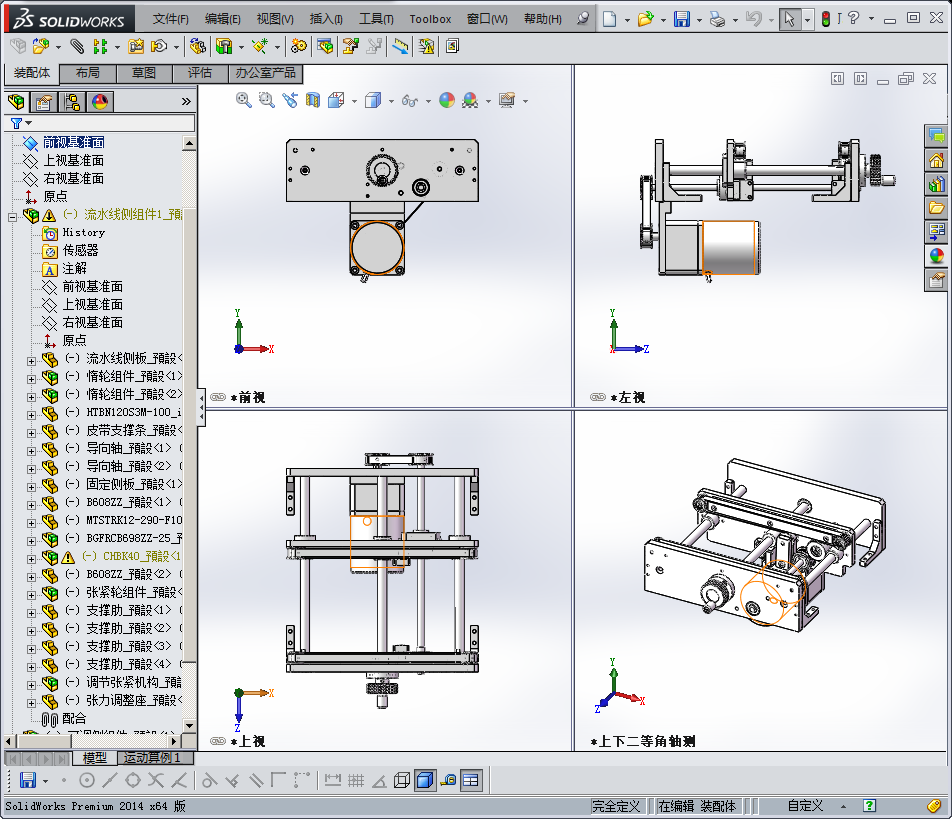Click the File Explorer folder icon in task pane
Image resolution: width=952 pixels, height=819 pixels.
pyautogui.click(x=936, y=208)
